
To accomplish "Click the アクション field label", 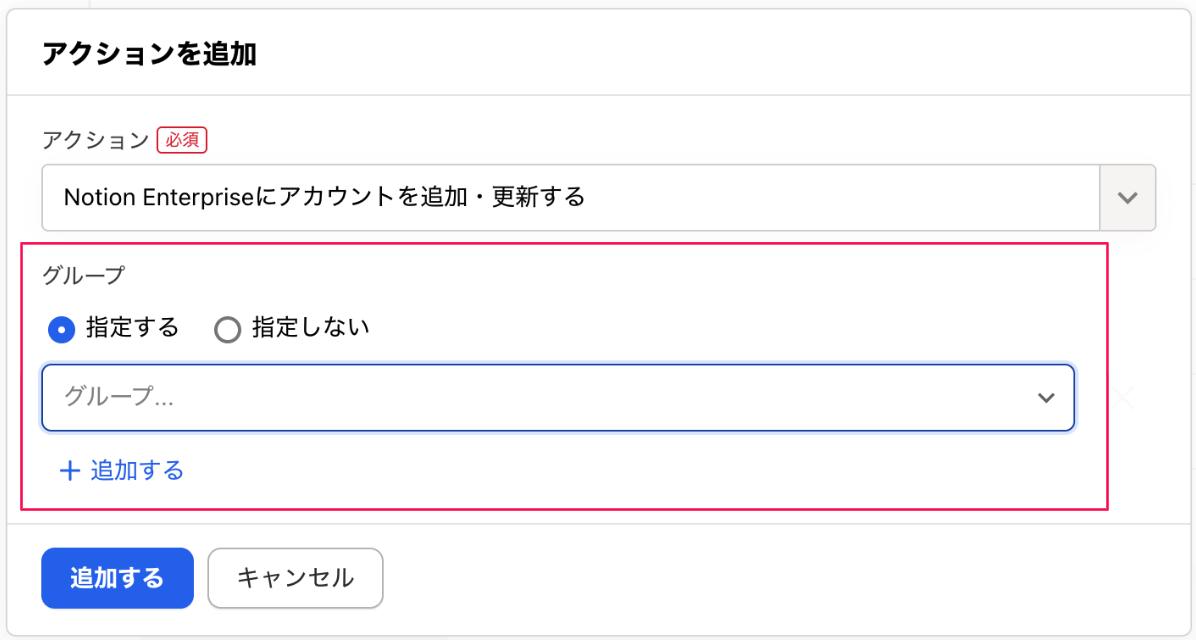I will pyautogui.click(x=95, y=141).
